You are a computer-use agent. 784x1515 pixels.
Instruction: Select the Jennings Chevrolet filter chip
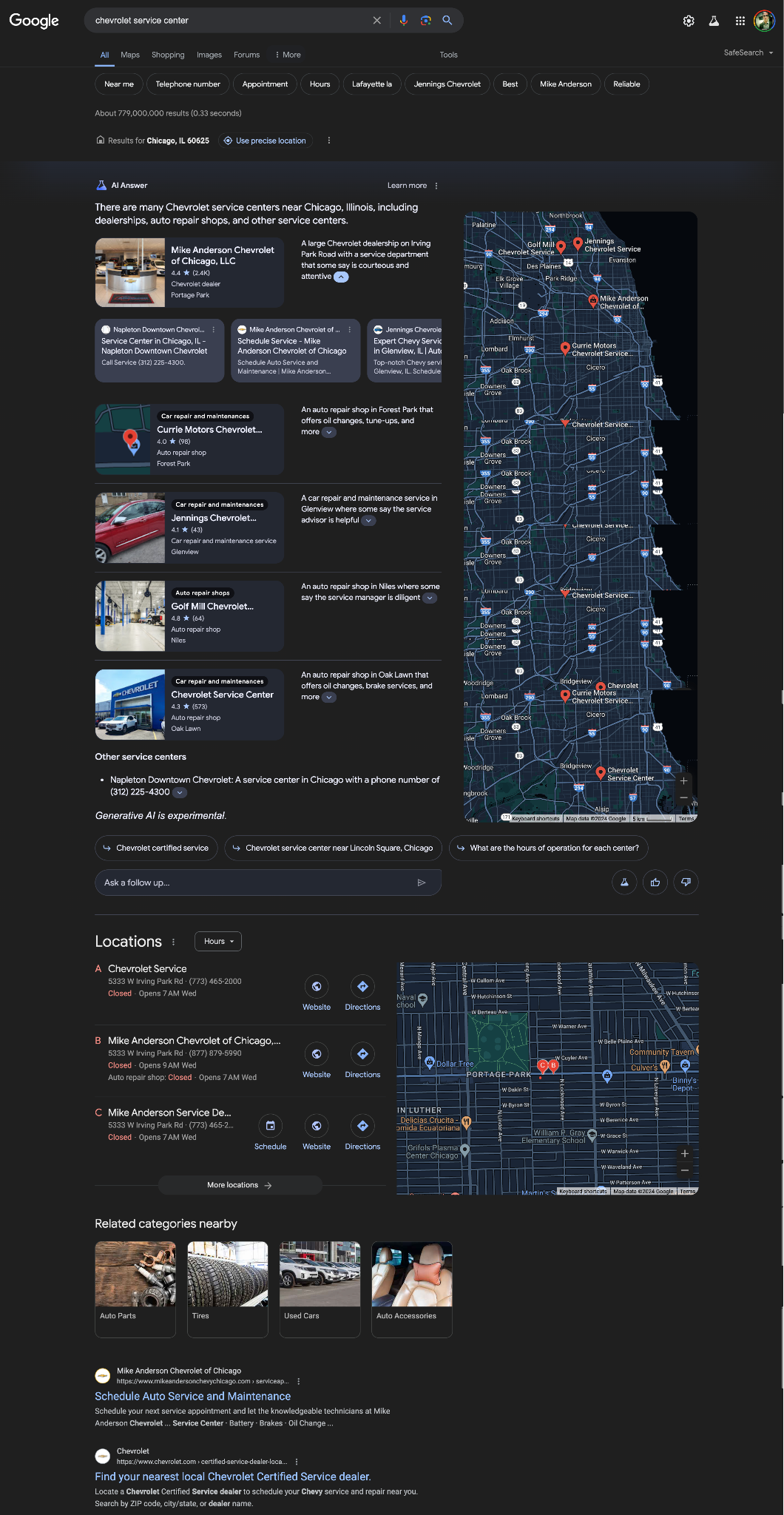pos(447,84)
